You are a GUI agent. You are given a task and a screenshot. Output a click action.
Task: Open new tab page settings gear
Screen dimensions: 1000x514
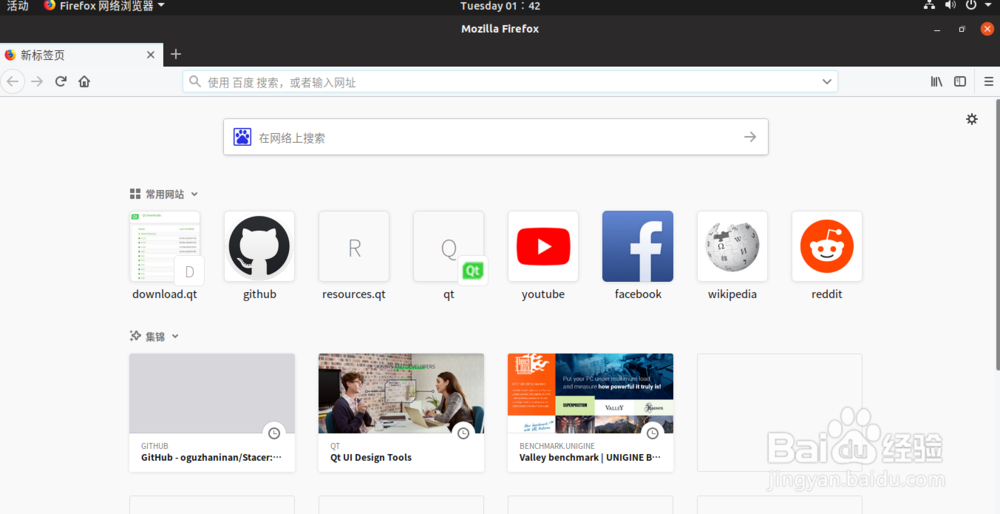(x=971, y=119)
